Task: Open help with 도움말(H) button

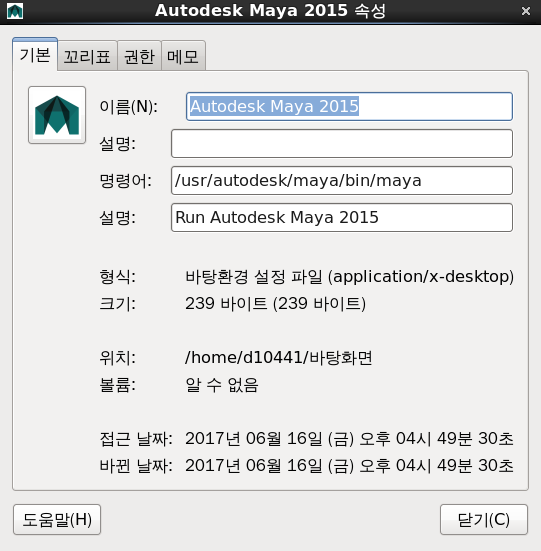Action: pyautogui.click(x=57, y=520)
